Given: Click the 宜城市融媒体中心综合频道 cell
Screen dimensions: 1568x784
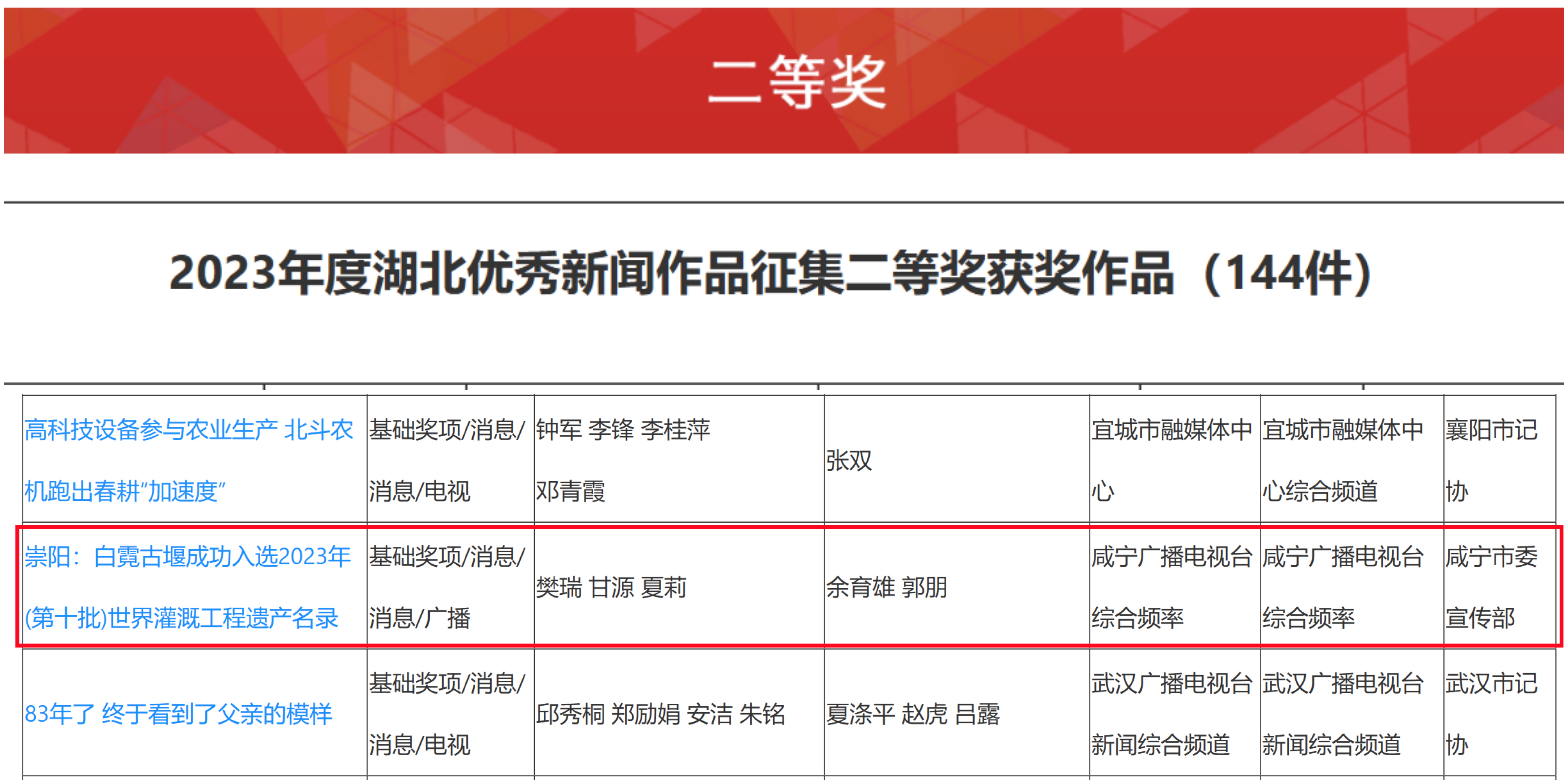Looking at the screenshot, I should 1342,460.
